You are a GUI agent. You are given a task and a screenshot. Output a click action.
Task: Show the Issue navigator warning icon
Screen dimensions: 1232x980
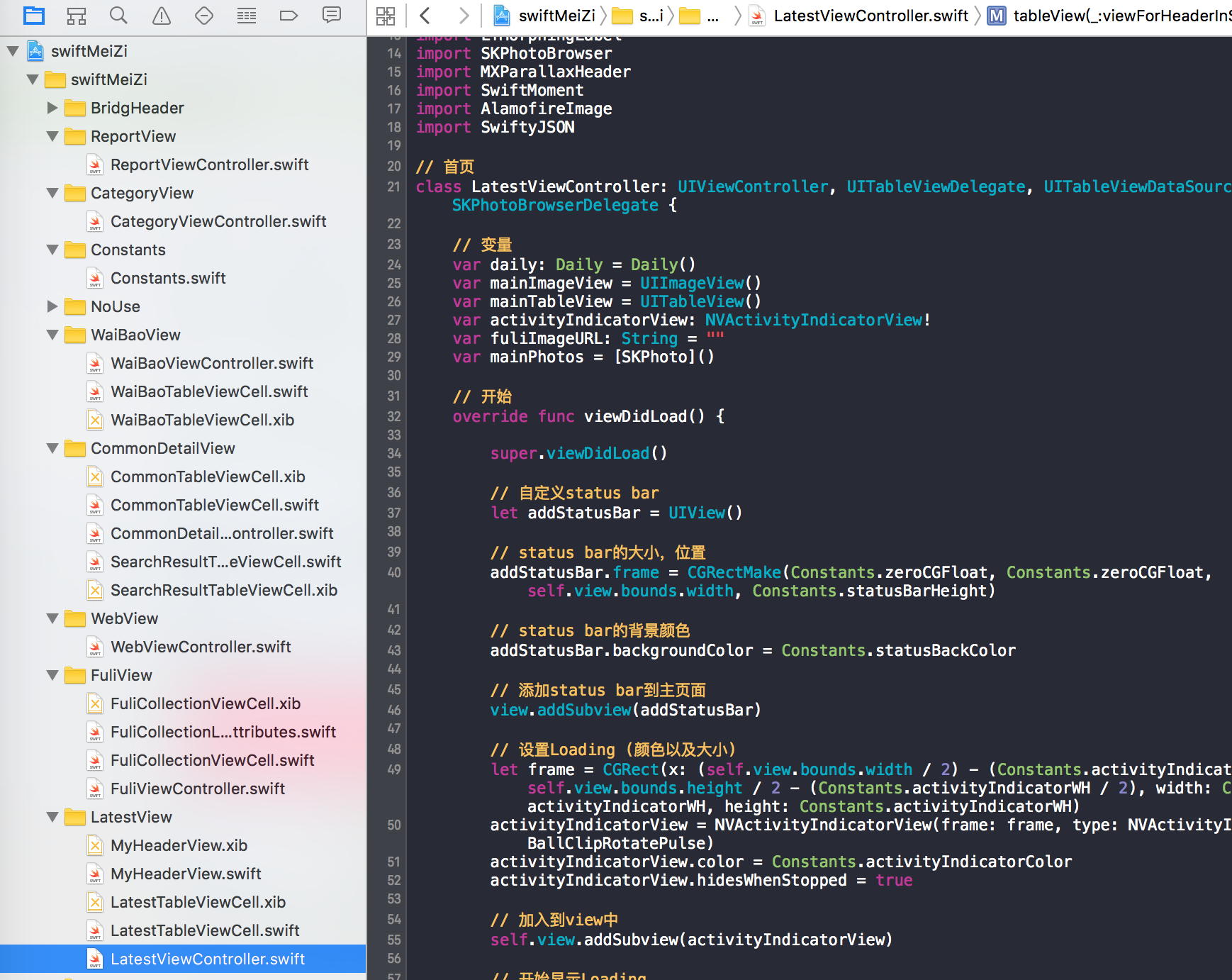tap(162, 15)
